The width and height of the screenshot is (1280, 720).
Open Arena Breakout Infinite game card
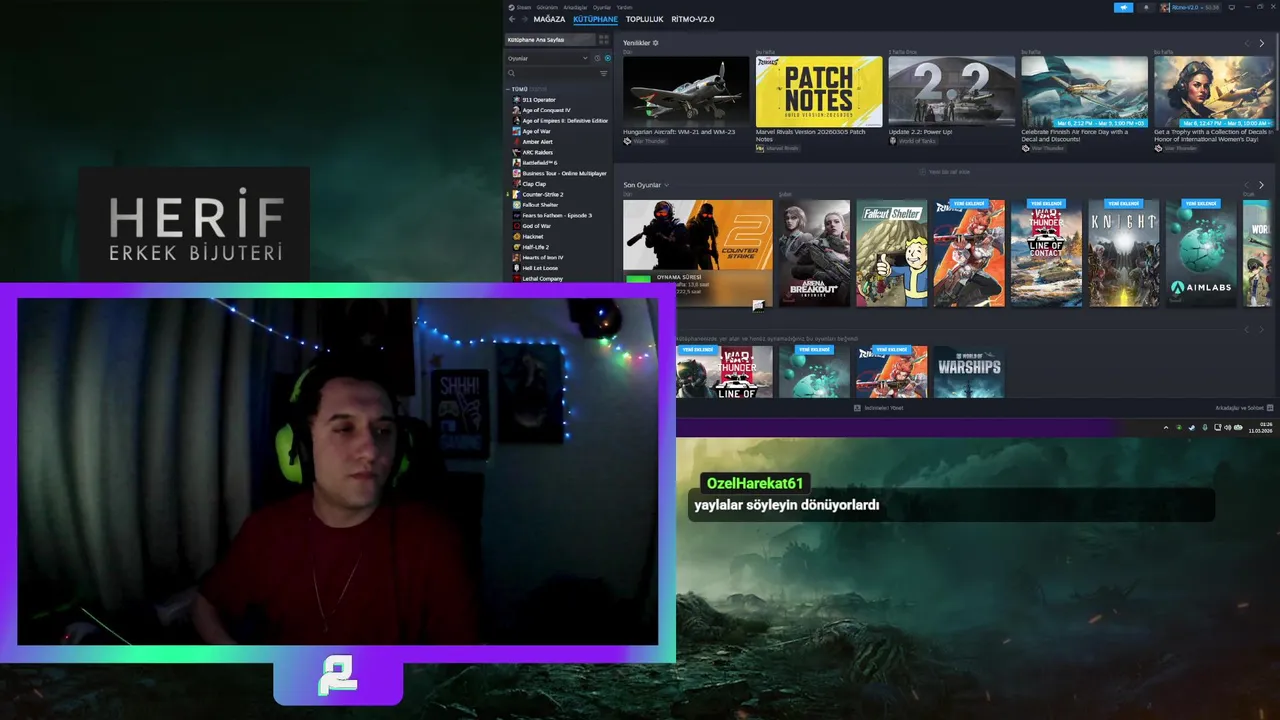coord(814,253)
